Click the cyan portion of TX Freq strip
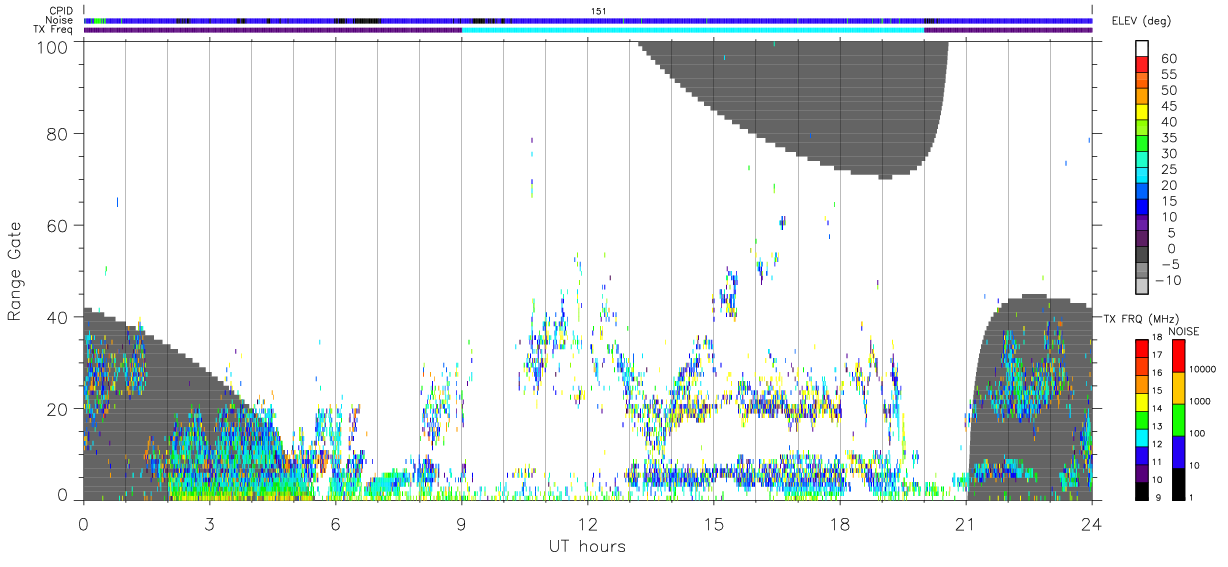The image size is (1228, 567). click(693, 29)
